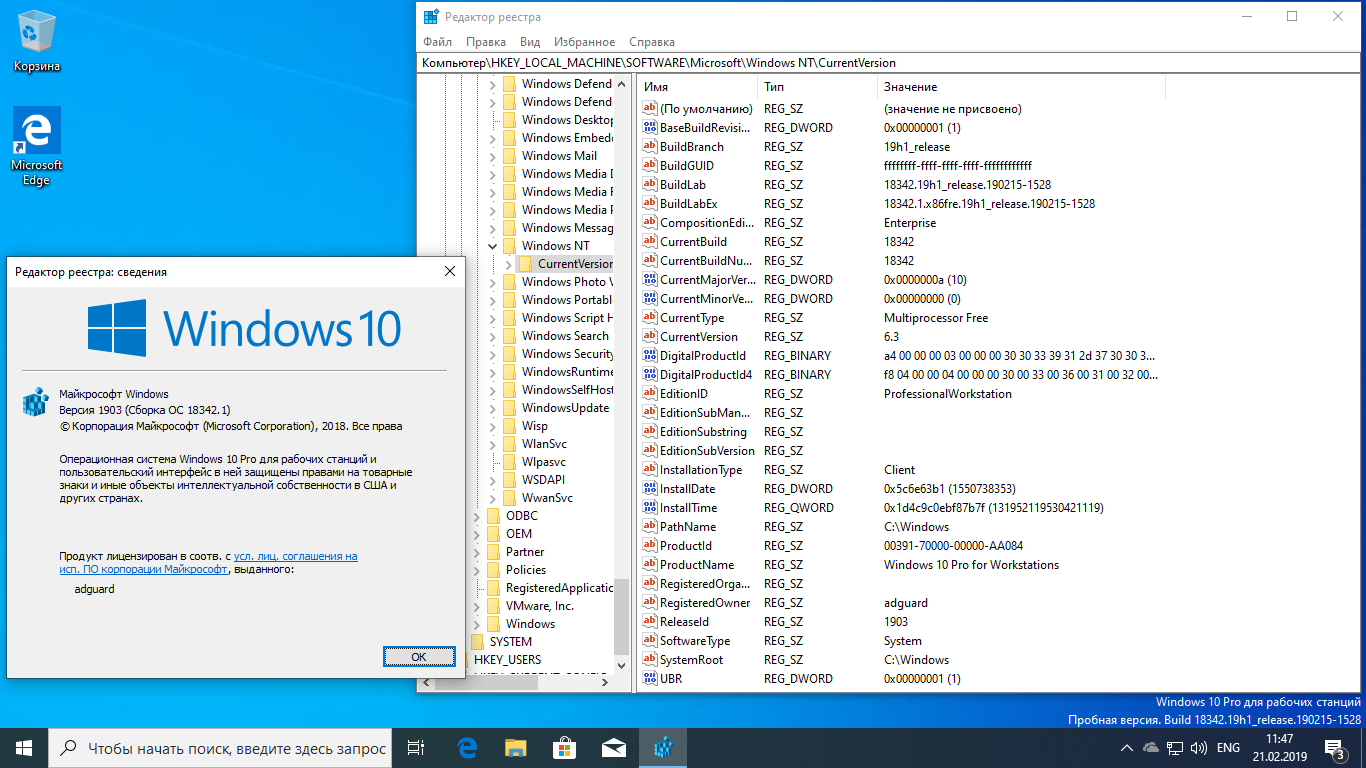Collapse the Windows NT tree node
This screenshot has width=1366, height=768.
click(492, 246)
